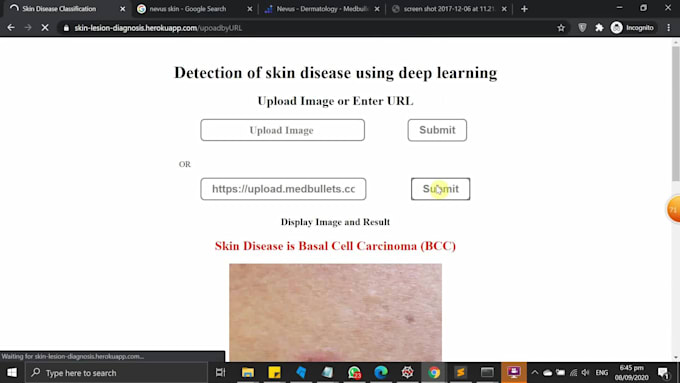Open the Windows Start menu
Viewport: 680px width, 383px height.
click(12, 373)
